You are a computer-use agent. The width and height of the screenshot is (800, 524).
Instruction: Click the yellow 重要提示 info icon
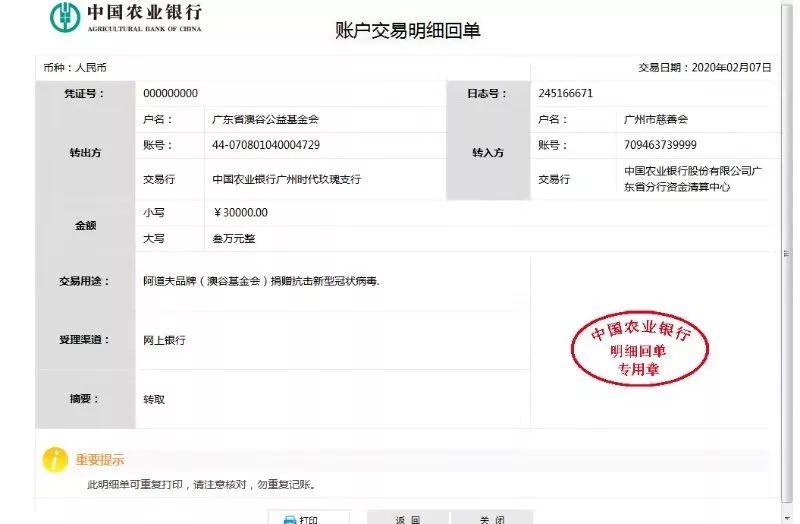pos(55,460)
